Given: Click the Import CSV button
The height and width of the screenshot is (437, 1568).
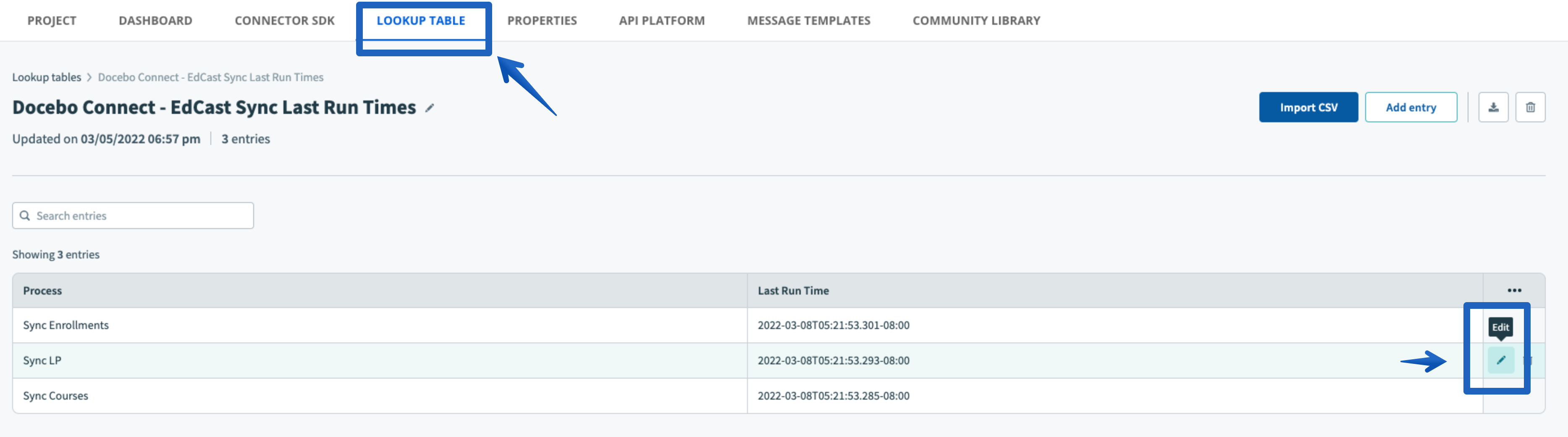Looking at the screenshot, I should [x=1308, y=107].
